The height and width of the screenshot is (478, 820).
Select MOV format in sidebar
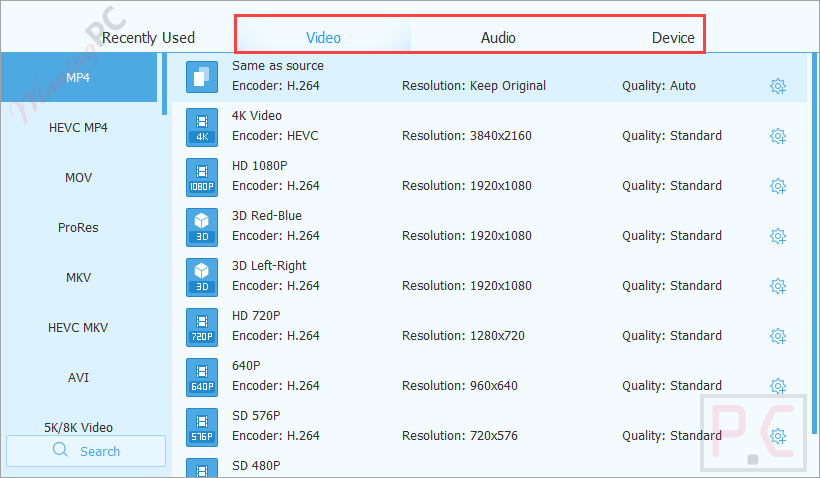pos(78,178)
